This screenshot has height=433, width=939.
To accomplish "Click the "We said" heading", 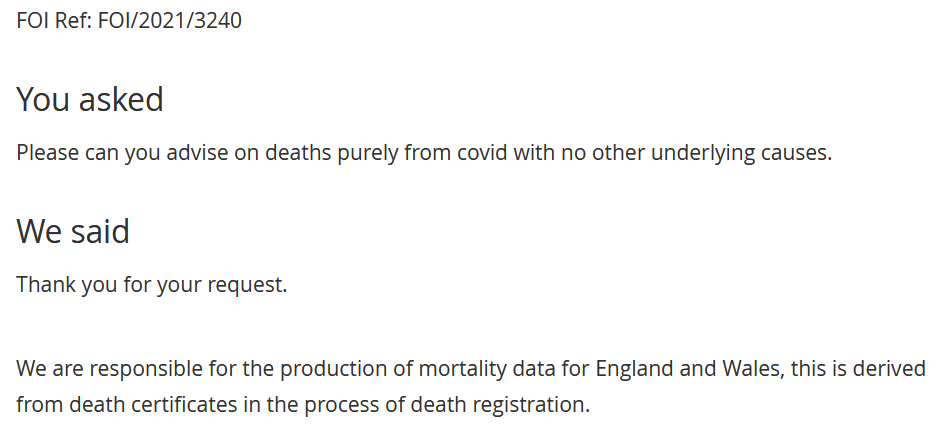I will [x=72, y=231].
